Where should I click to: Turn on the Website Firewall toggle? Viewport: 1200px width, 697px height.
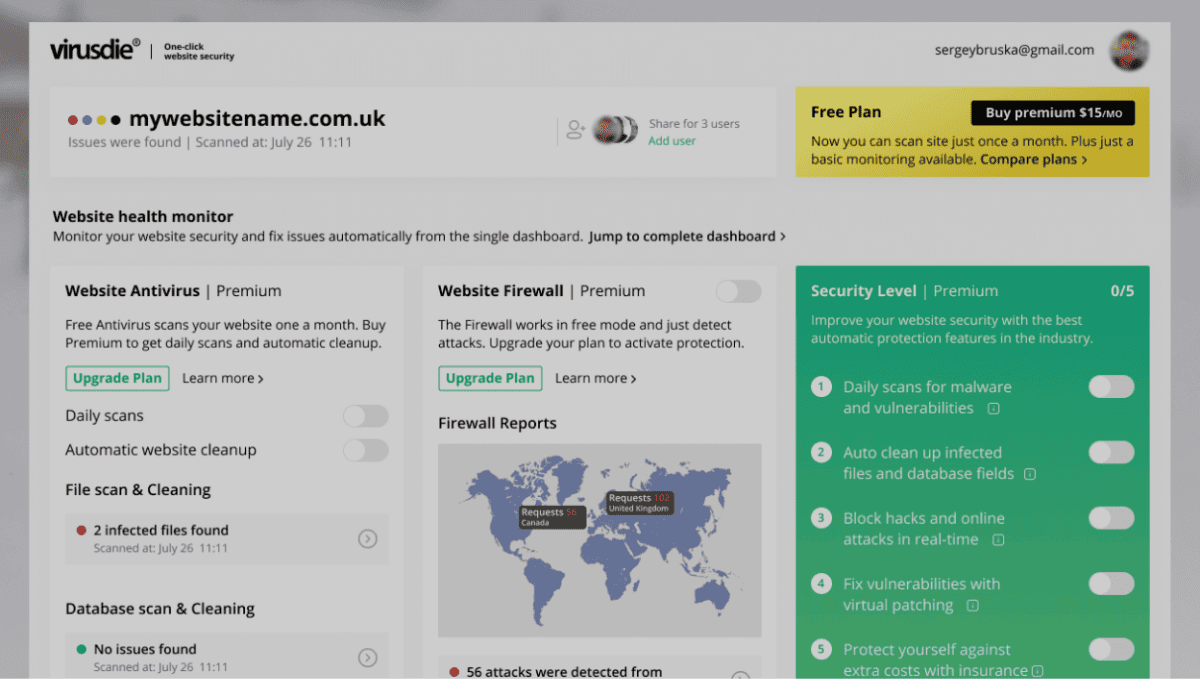[x=738, y=291]
